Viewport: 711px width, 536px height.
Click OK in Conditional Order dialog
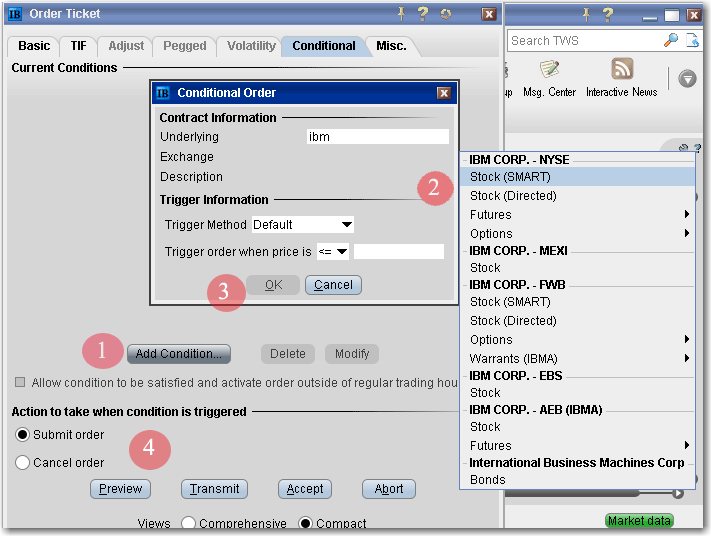(273, 285)
